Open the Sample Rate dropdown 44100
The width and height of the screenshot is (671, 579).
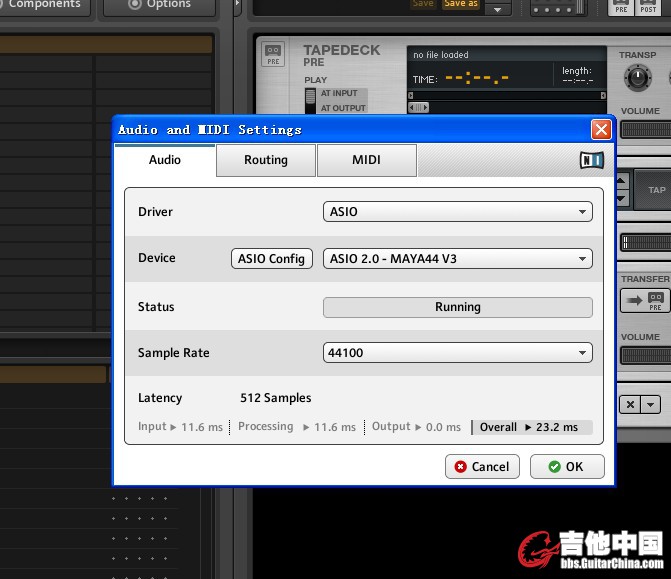click(457, 353)
